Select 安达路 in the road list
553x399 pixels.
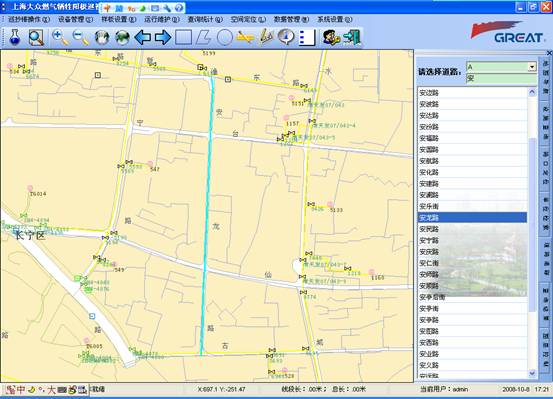click(473, 115)
